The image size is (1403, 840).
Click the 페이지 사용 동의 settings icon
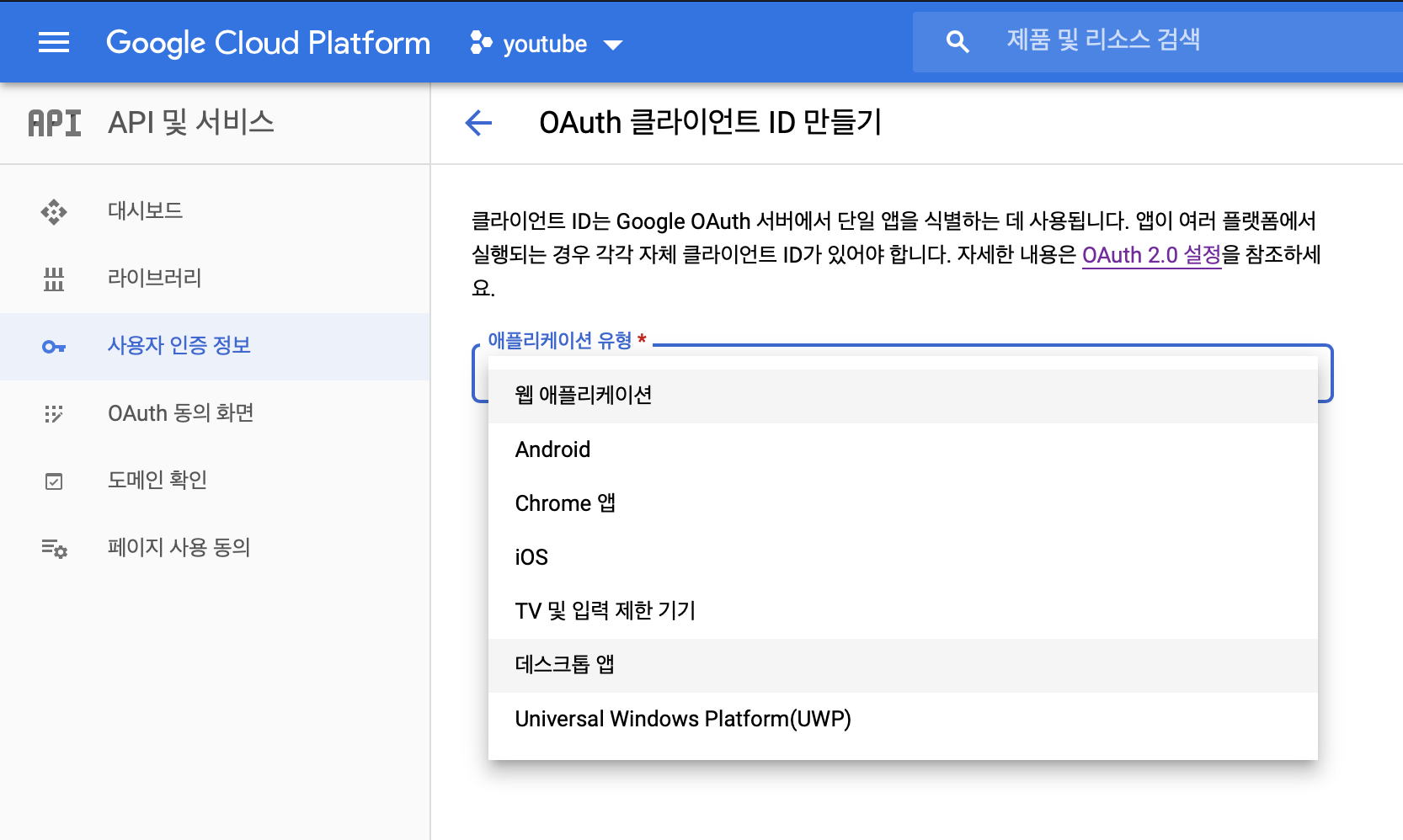tap(55, 549)
